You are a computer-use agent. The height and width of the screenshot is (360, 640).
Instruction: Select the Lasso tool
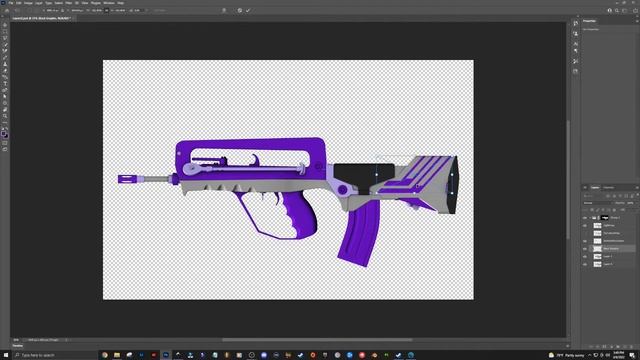pos(5,38)
